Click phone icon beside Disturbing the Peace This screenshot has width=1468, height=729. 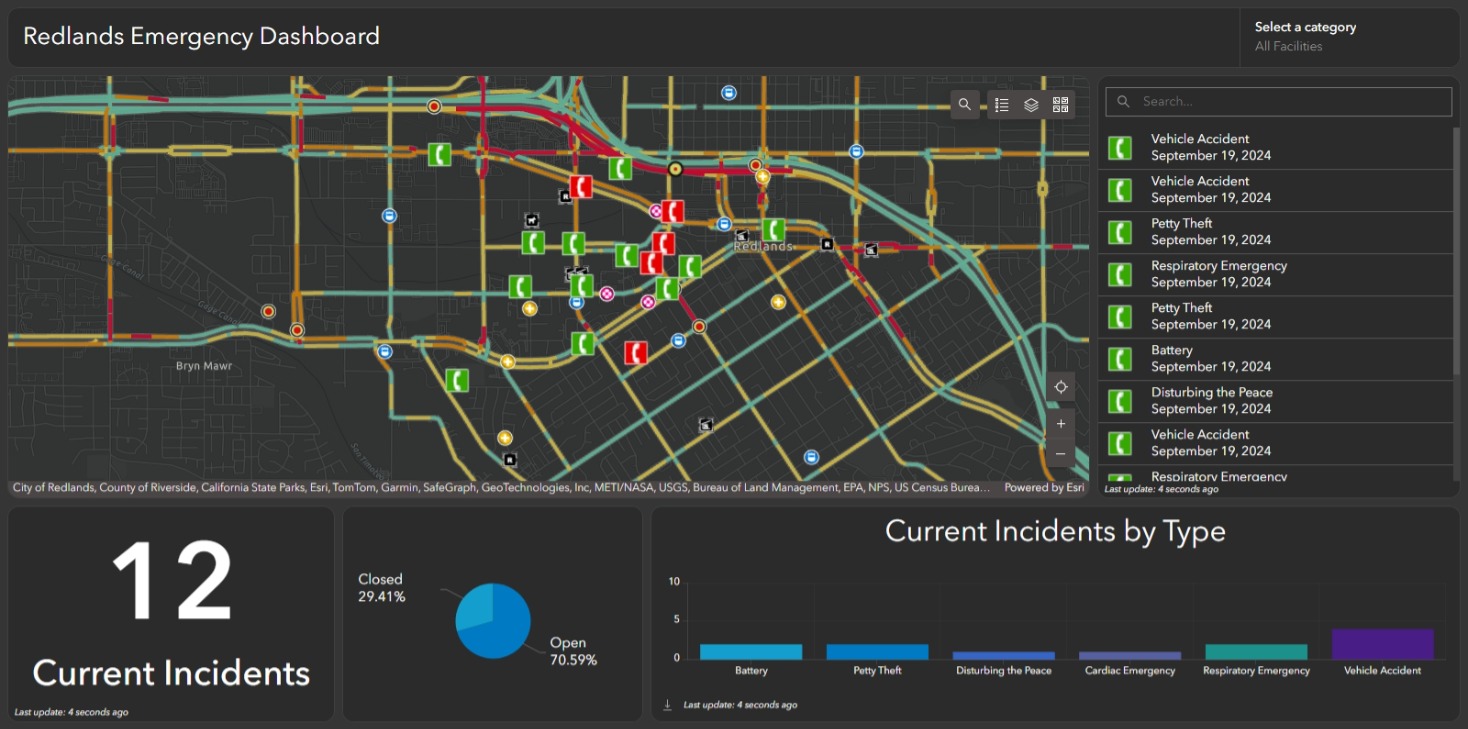tap(1120, 401)
